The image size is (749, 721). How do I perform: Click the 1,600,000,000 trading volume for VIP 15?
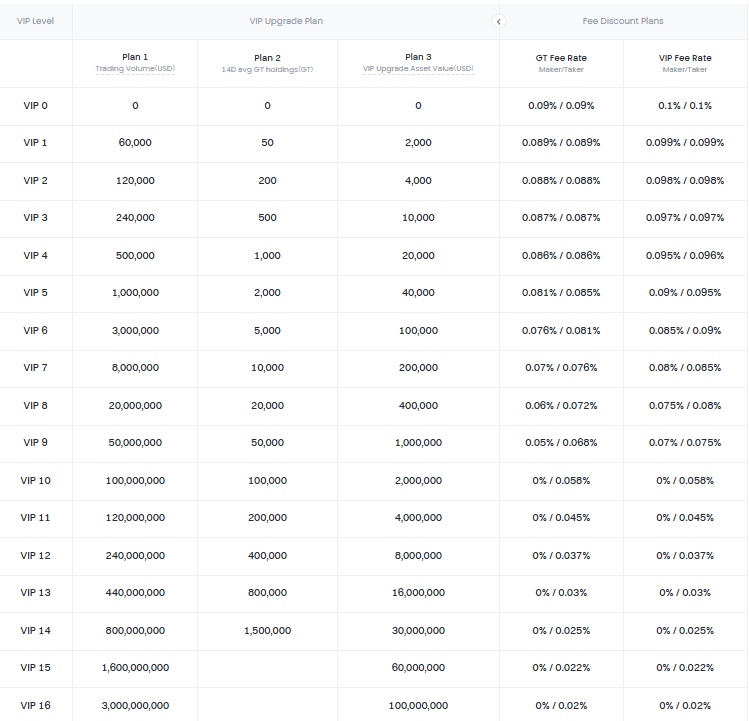(x=135, y=667)
